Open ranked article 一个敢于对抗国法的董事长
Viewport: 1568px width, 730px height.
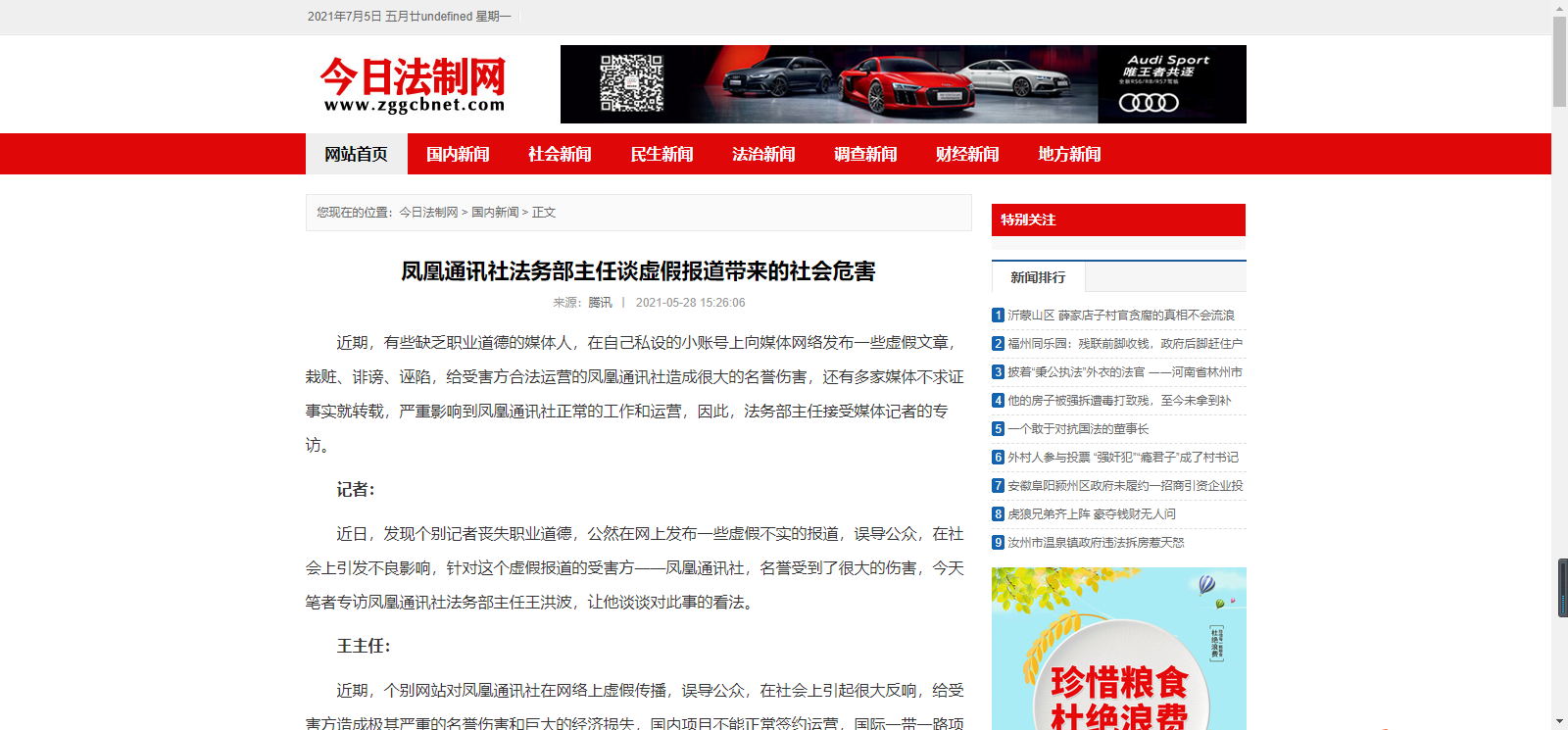coord(1078,428)
